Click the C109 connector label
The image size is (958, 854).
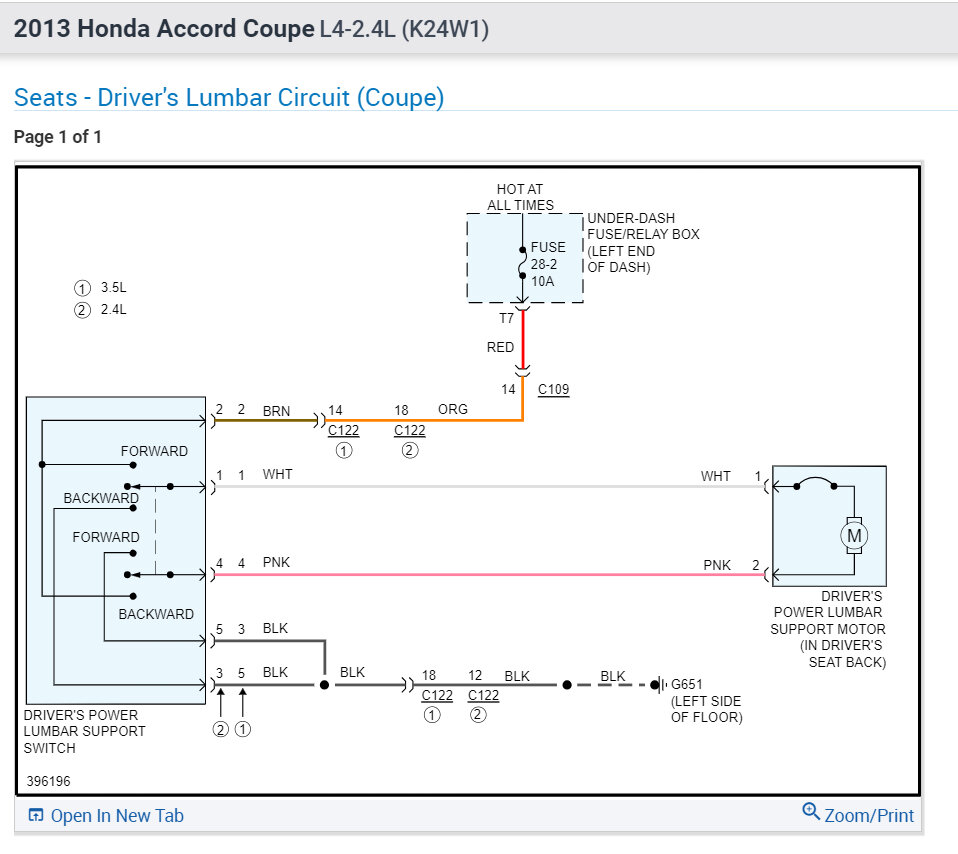pos(553,389)
